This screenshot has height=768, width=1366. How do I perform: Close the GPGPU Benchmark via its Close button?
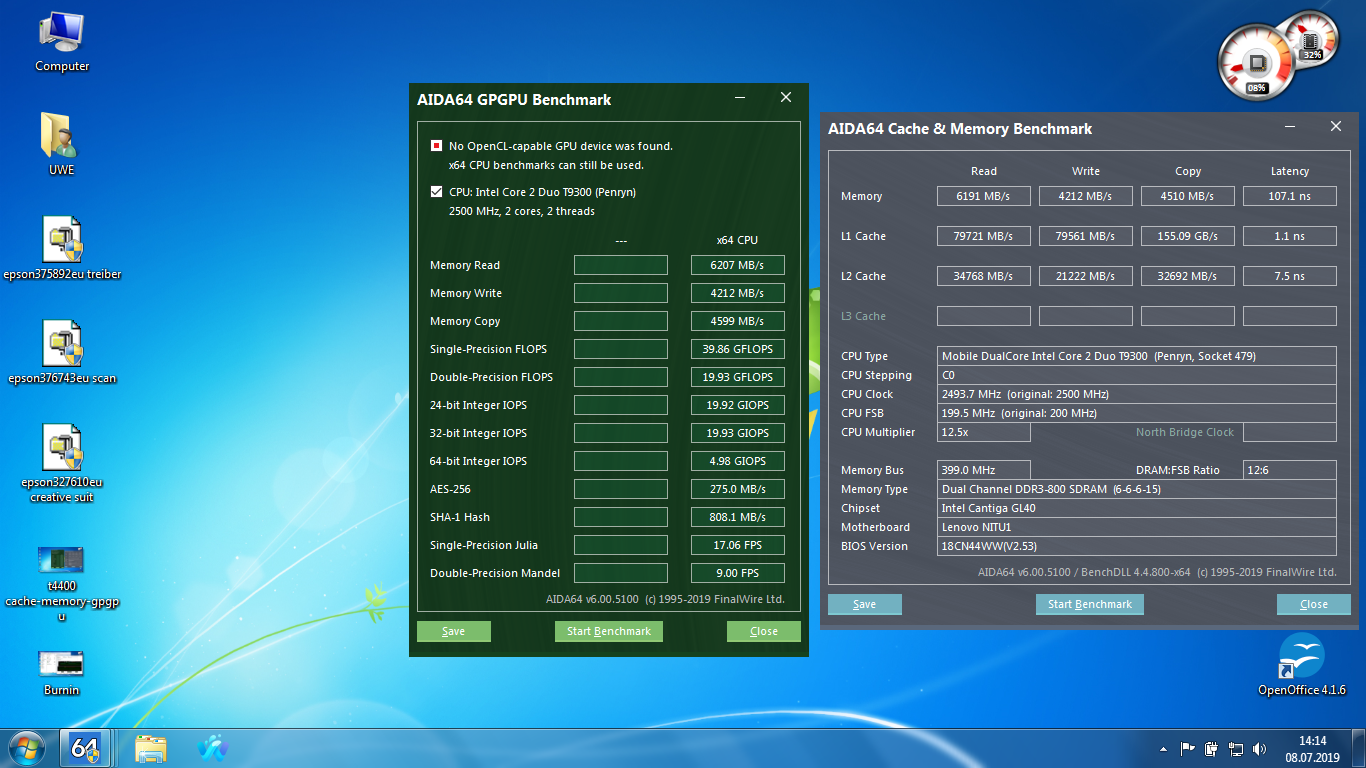click(763, 631)
